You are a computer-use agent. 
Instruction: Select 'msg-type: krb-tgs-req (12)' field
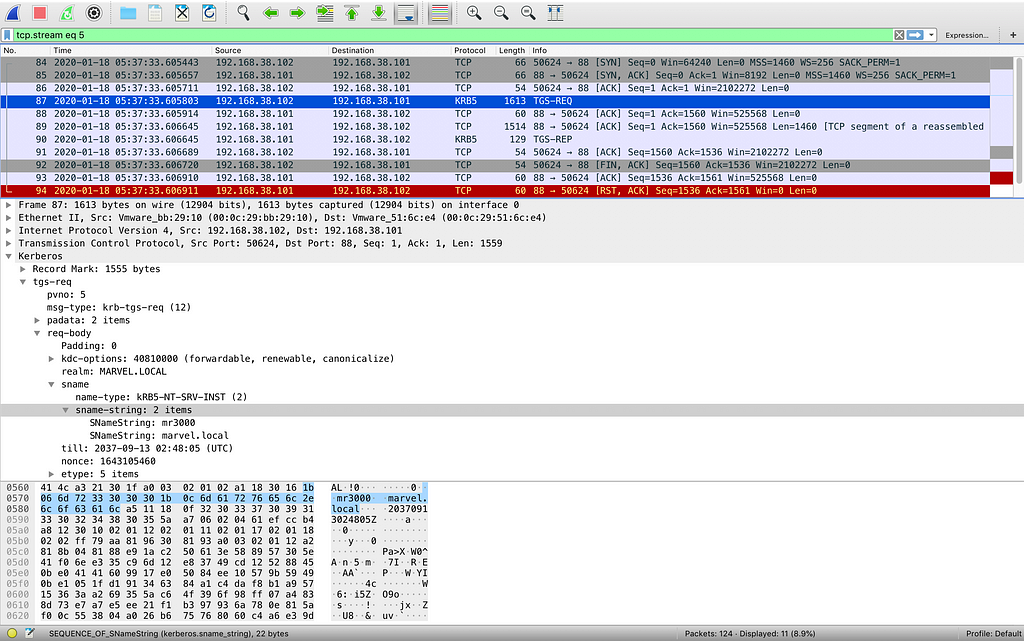click(x=118, y=307)
